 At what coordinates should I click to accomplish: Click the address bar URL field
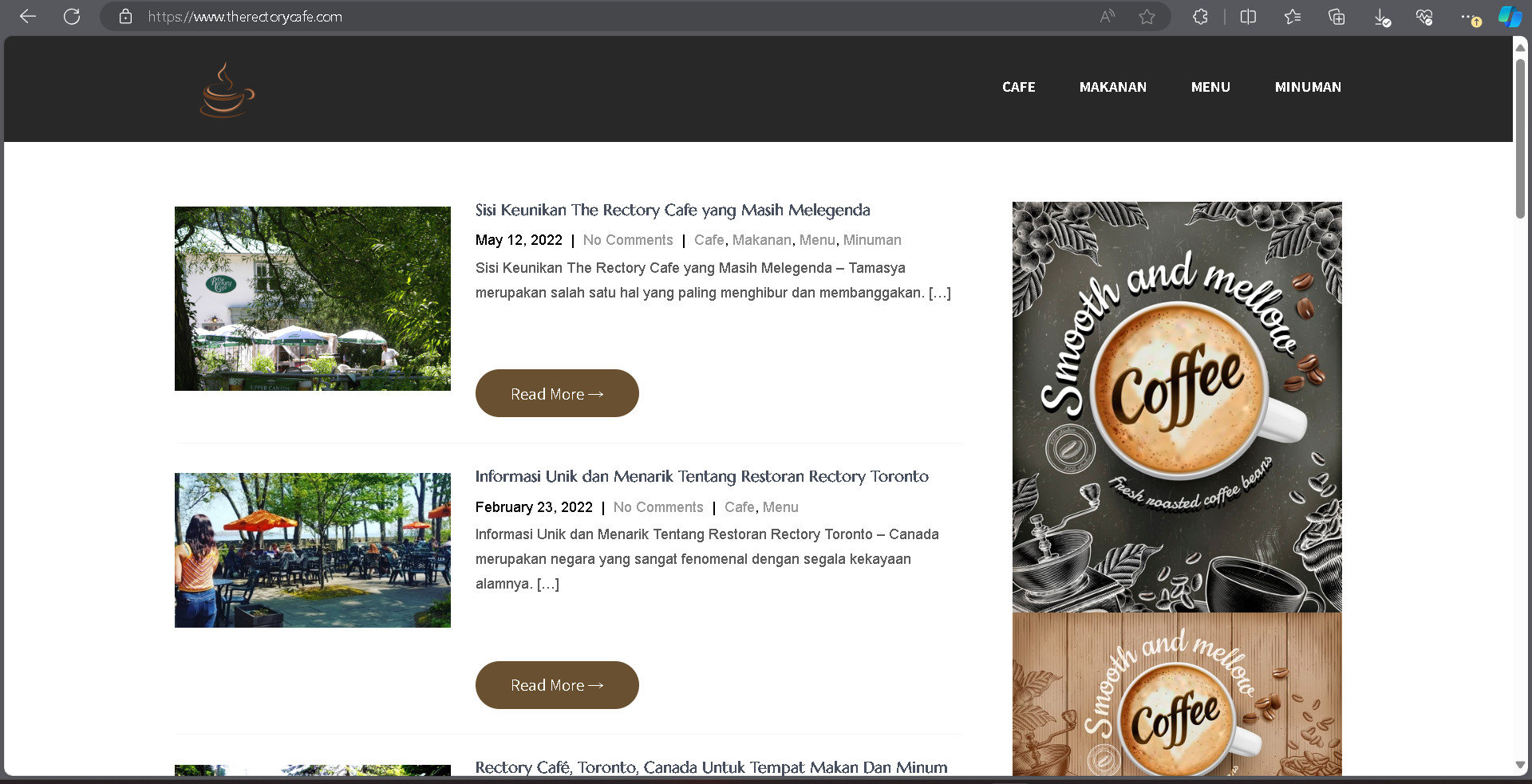click(559, 17)
